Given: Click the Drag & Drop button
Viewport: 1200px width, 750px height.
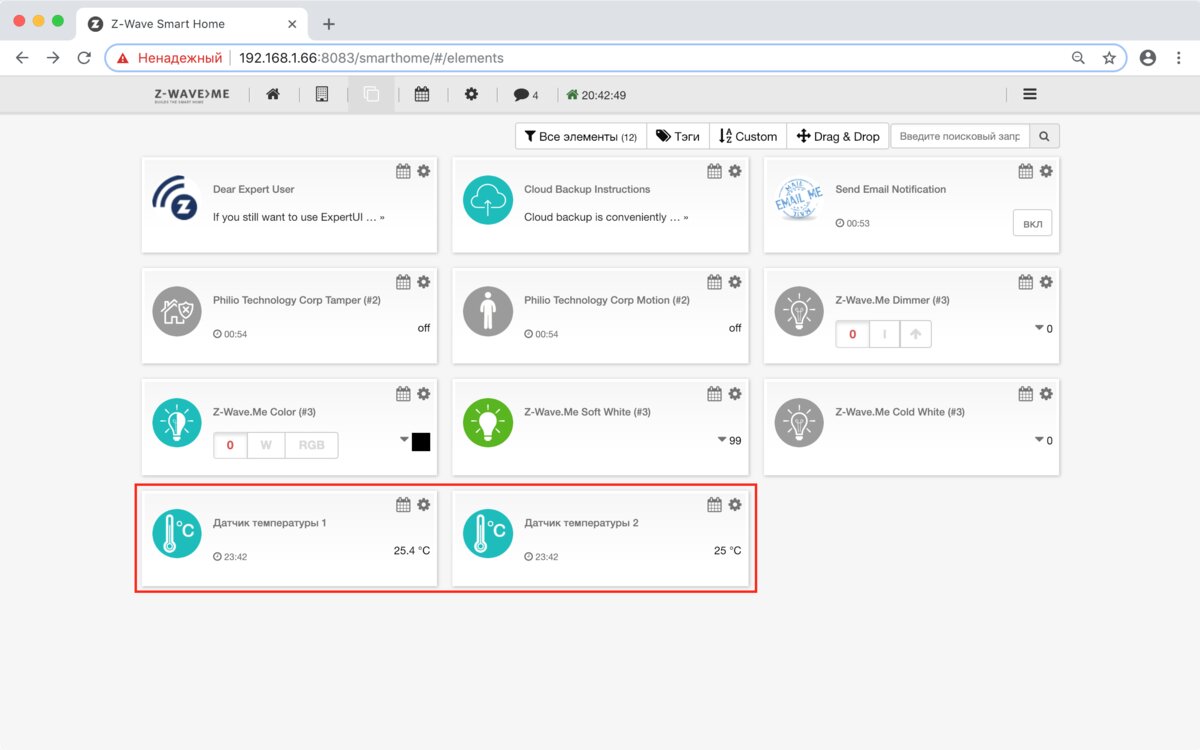Looking at the screenshot, I should pyautogui.click(x=837, y=136).
